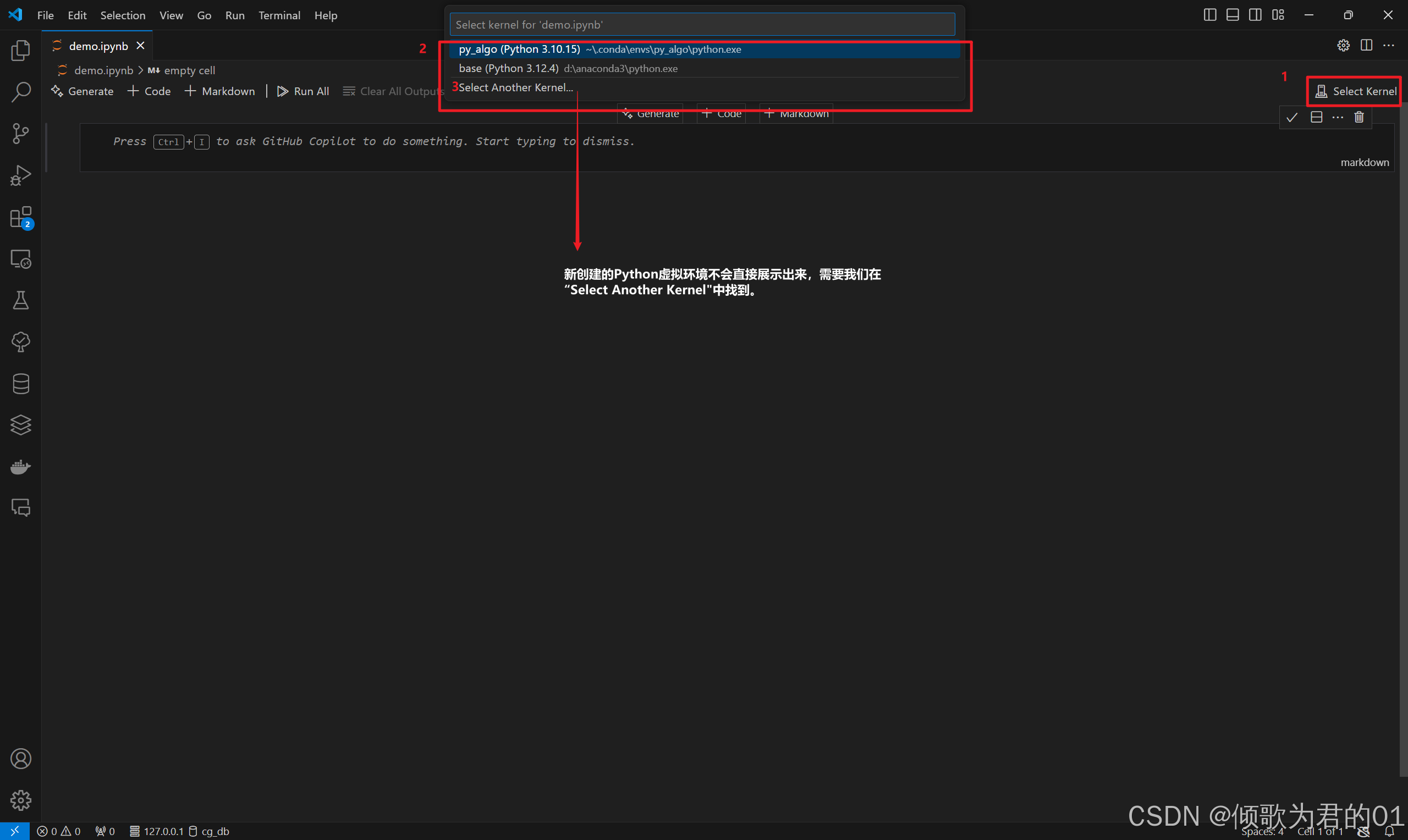Open Run and Debug view
The image size is (1408, 840).
(x=20, y=175)
